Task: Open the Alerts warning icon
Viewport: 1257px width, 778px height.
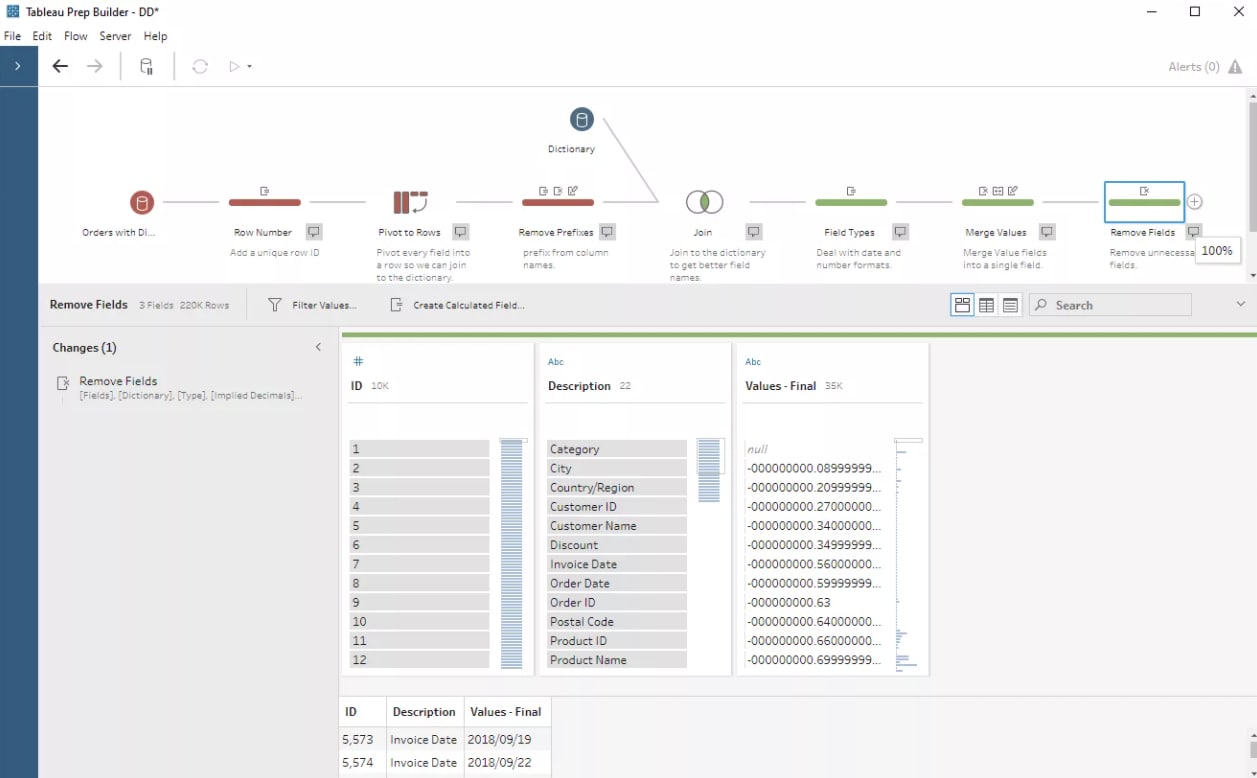Action: point(1235,67)
